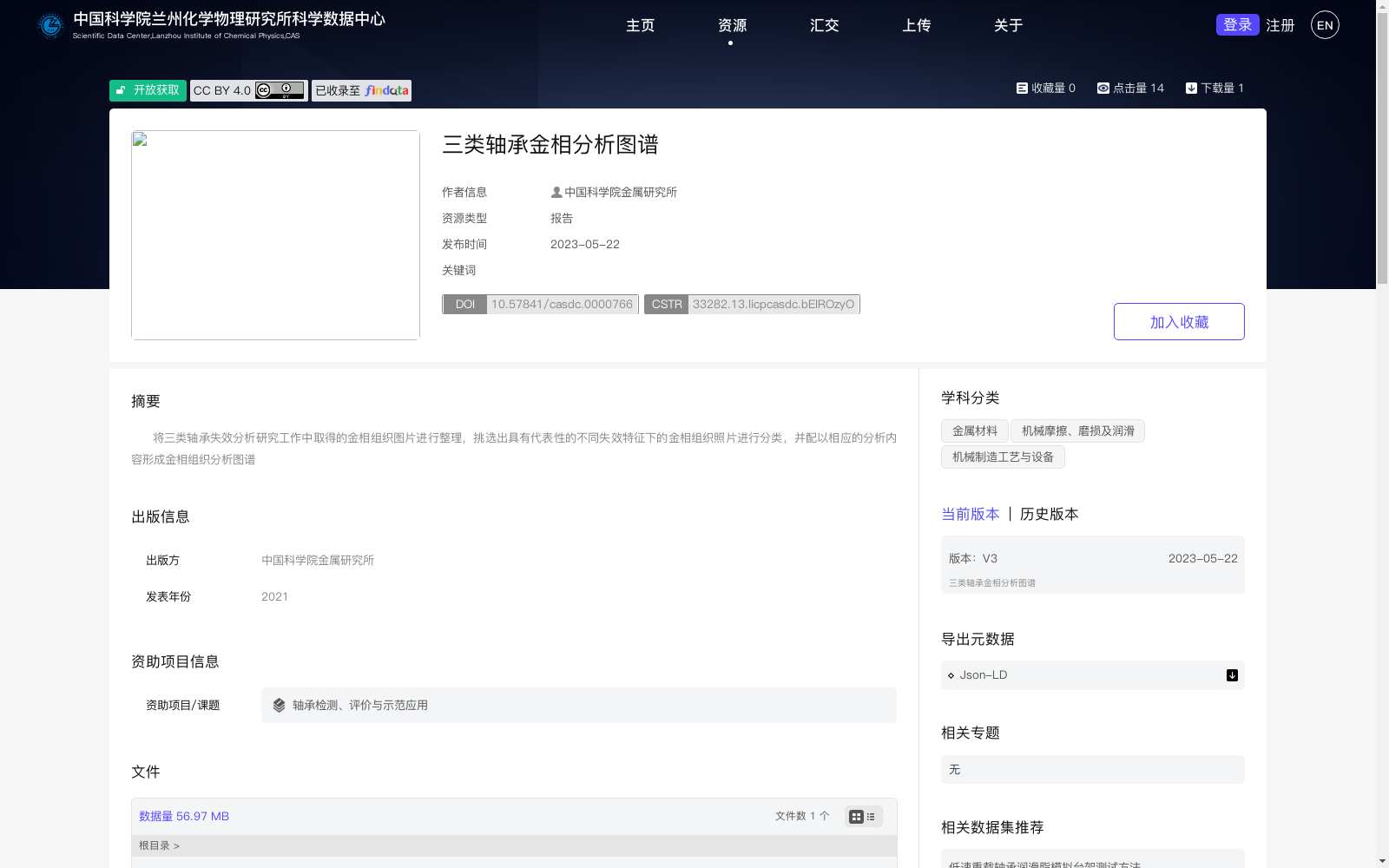The height and width of the screenshot is (868, 1389).
Task: Click the eye views count icon
Action: [x=1103, y=88]
